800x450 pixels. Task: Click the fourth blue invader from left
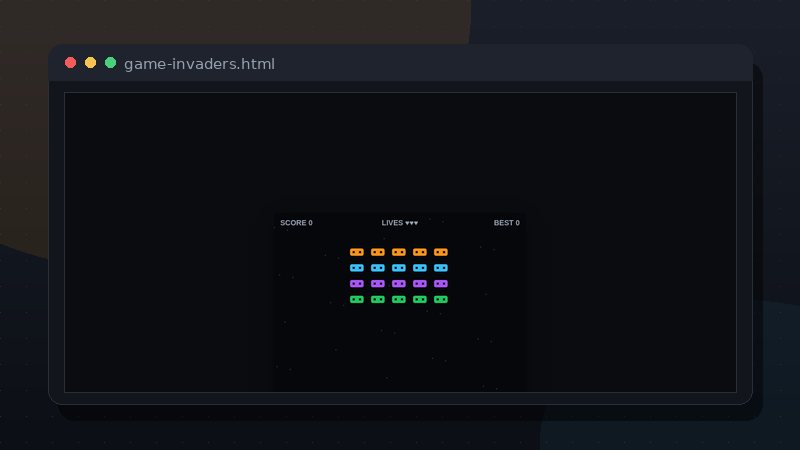(419, 268)
